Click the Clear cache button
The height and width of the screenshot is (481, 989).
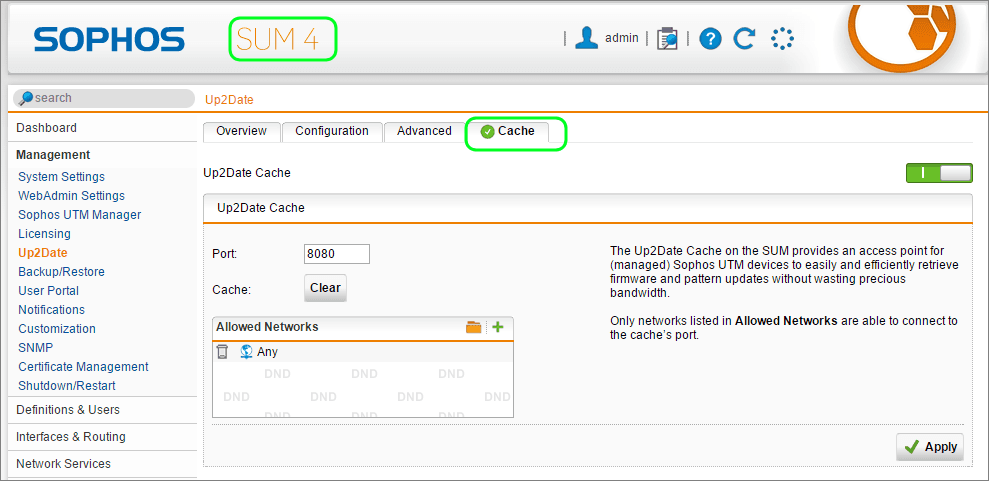tap(325, 288)
